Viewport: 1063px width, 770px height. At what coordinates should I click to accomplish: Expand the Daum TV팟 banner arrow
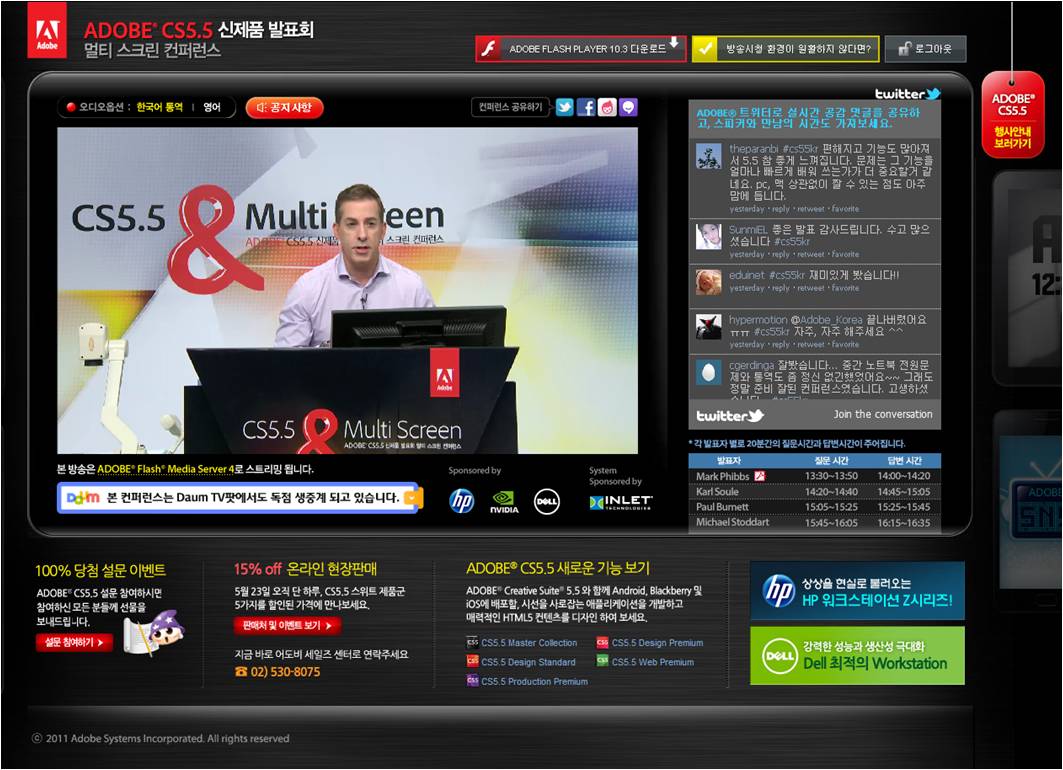click(x=414, y=497)
